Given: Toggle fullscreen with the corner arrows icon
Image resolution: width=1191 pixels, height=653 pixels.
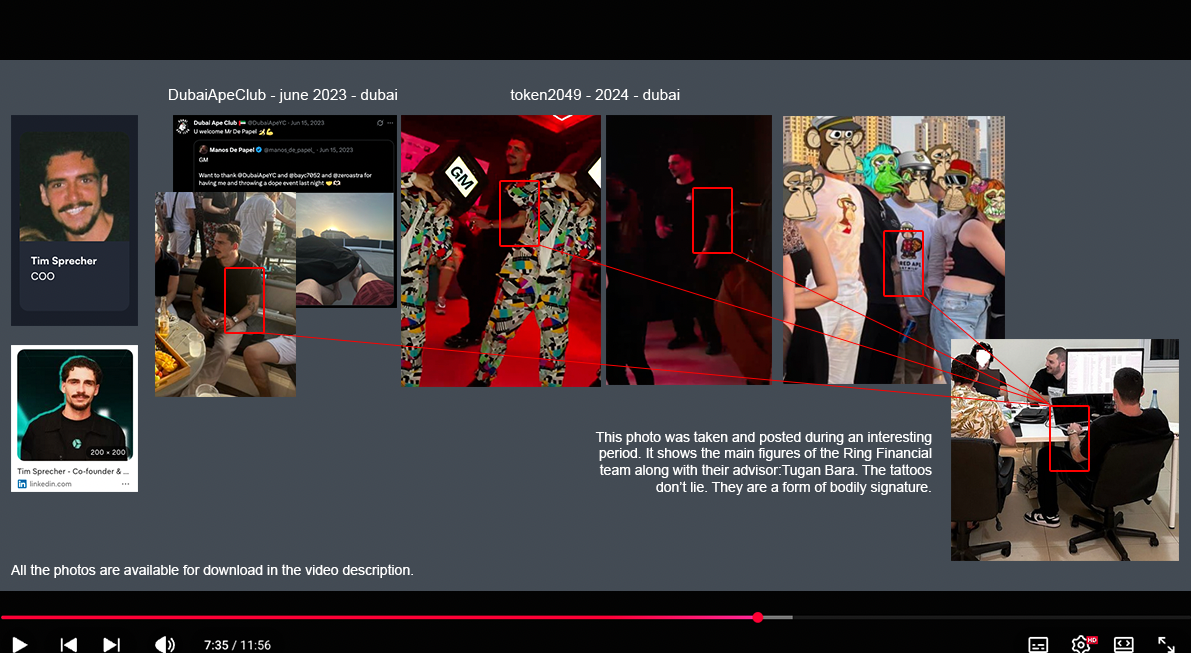Looking at the screenshot, I should tap(1166, 645).
